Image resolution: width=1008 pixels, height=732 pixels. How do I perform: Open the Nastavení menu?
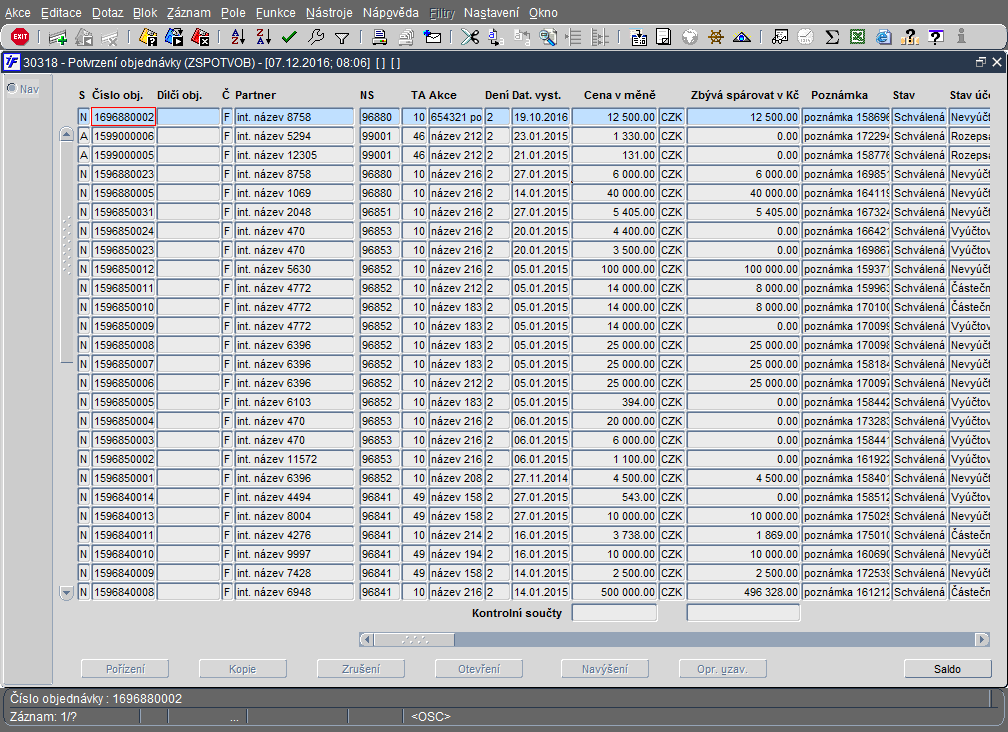[491, 13]
